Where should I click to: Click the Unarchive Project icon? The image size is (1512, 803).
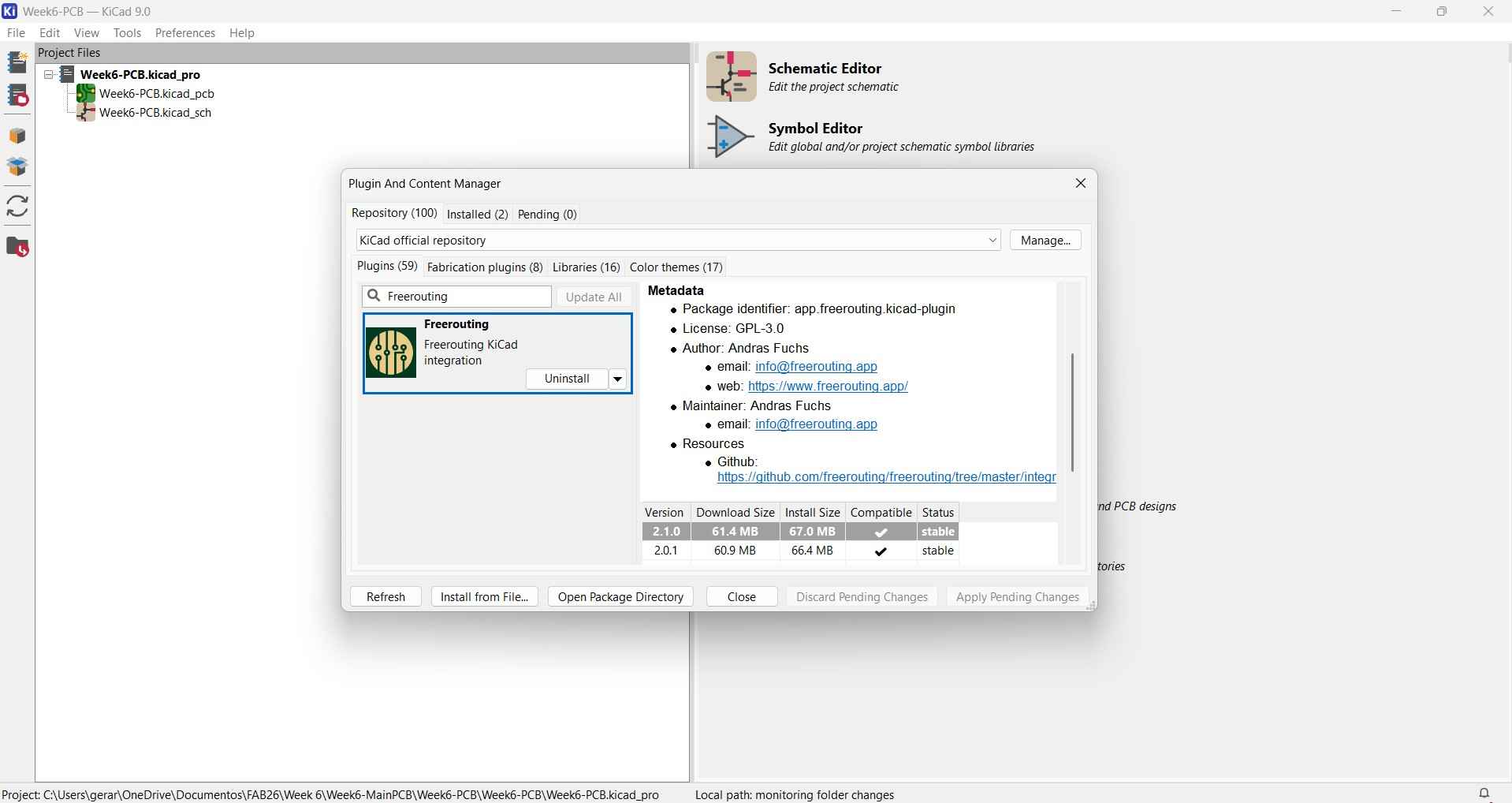click(x=17, y=167)
